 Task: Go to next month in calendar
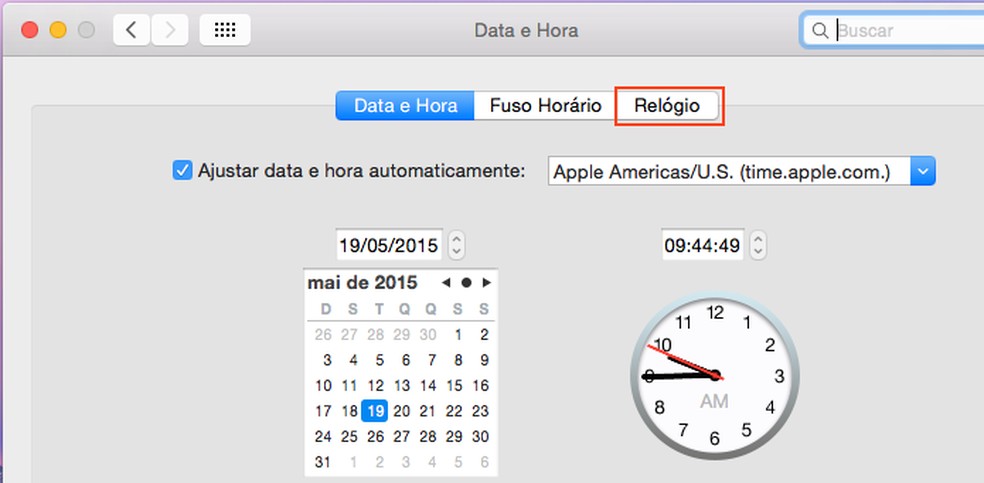[486, 283]
